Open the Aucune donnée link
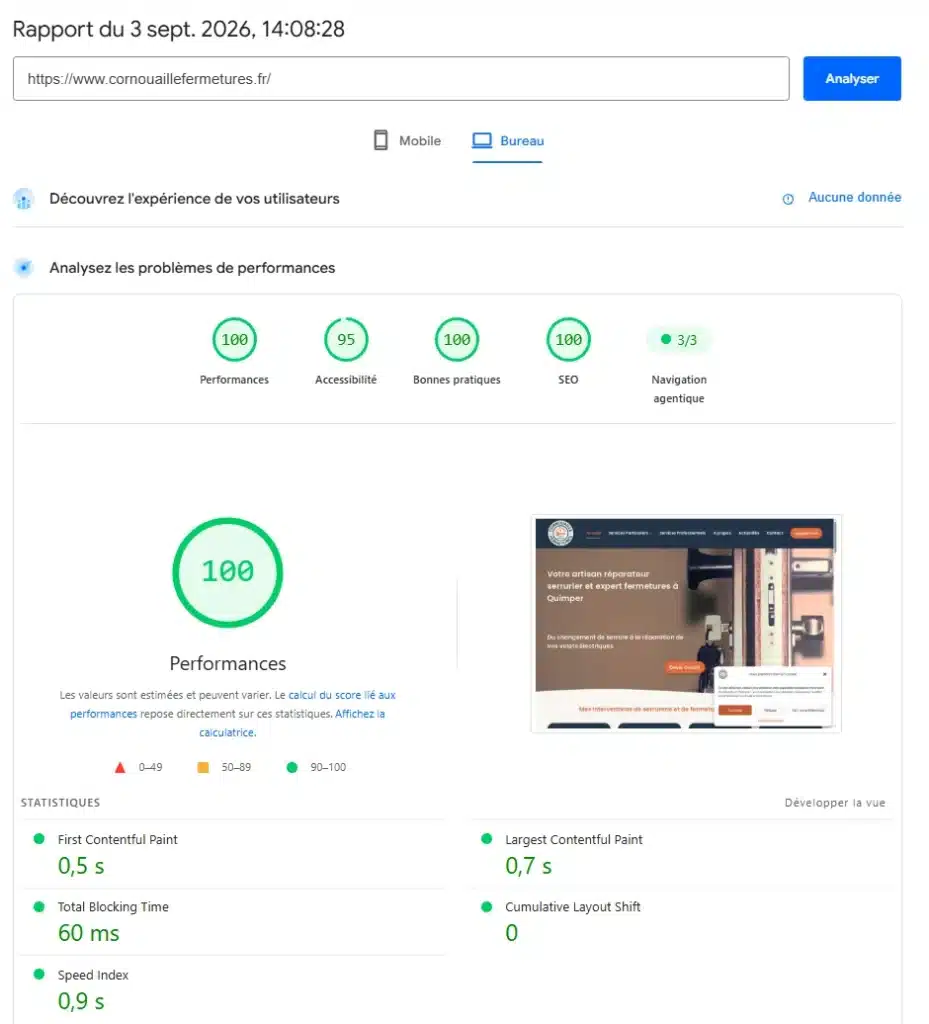The image size is (929, 1024). (x=855, y=197)
